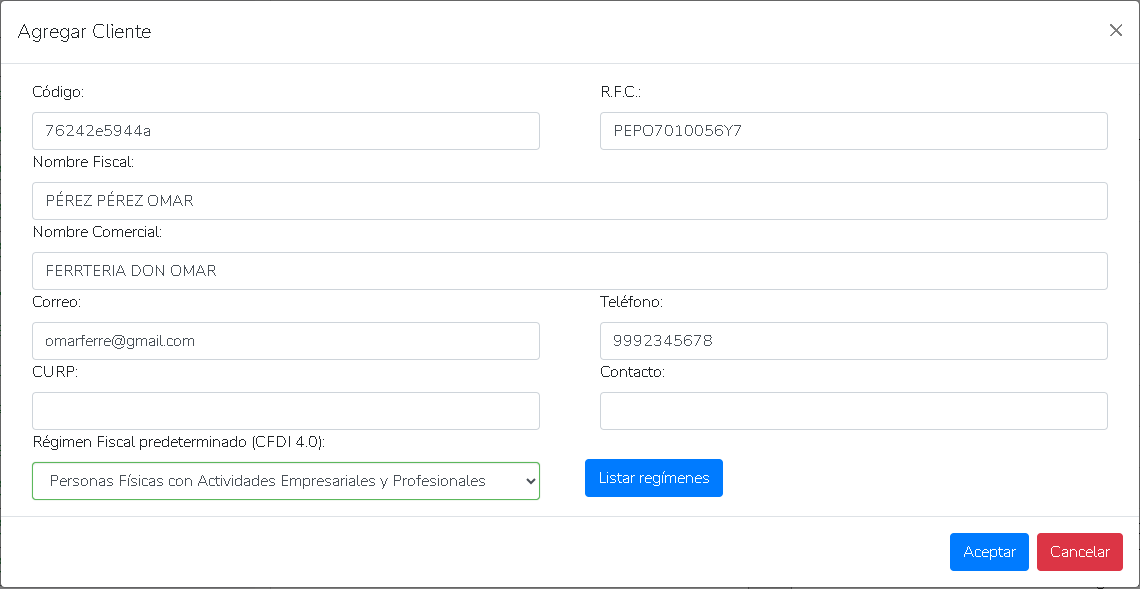Viewport: 1140px width, 589px height.
Task: Click the "Código:" label text
Action: pos(58,92)
